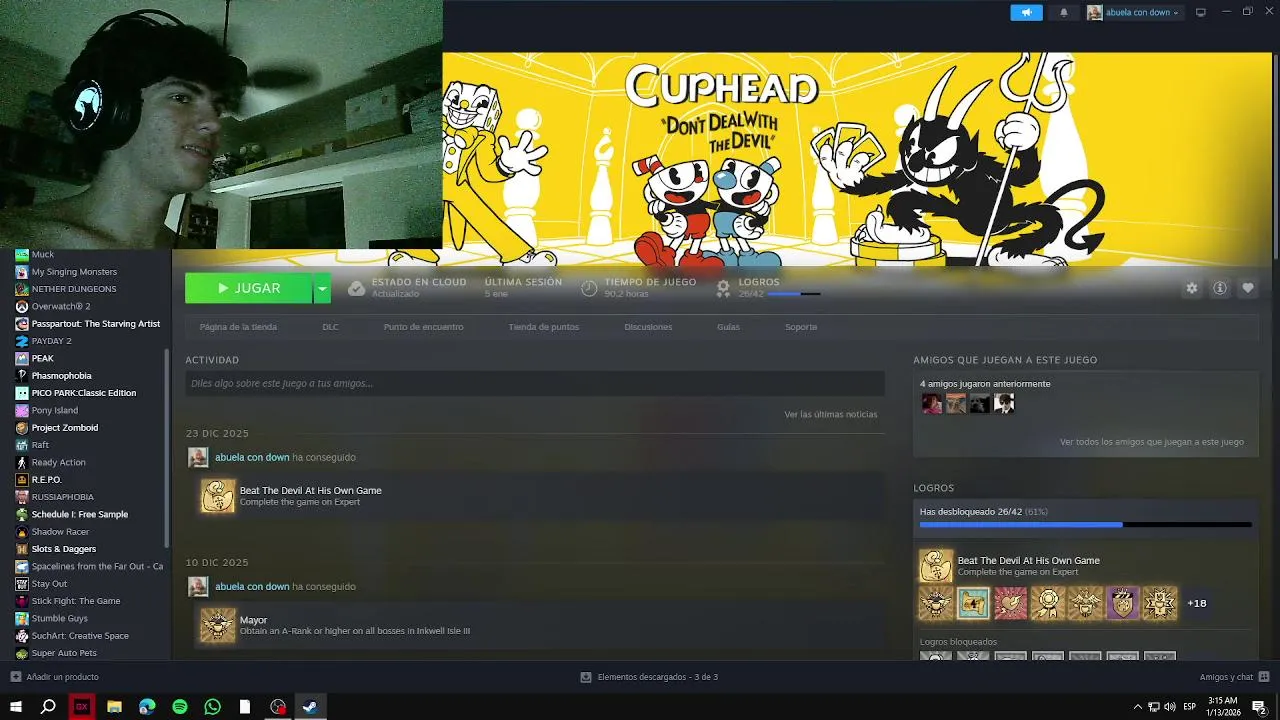Click the Steam big picture monitor icon
1280x720 pixels.
click(x=1201, y=12)
